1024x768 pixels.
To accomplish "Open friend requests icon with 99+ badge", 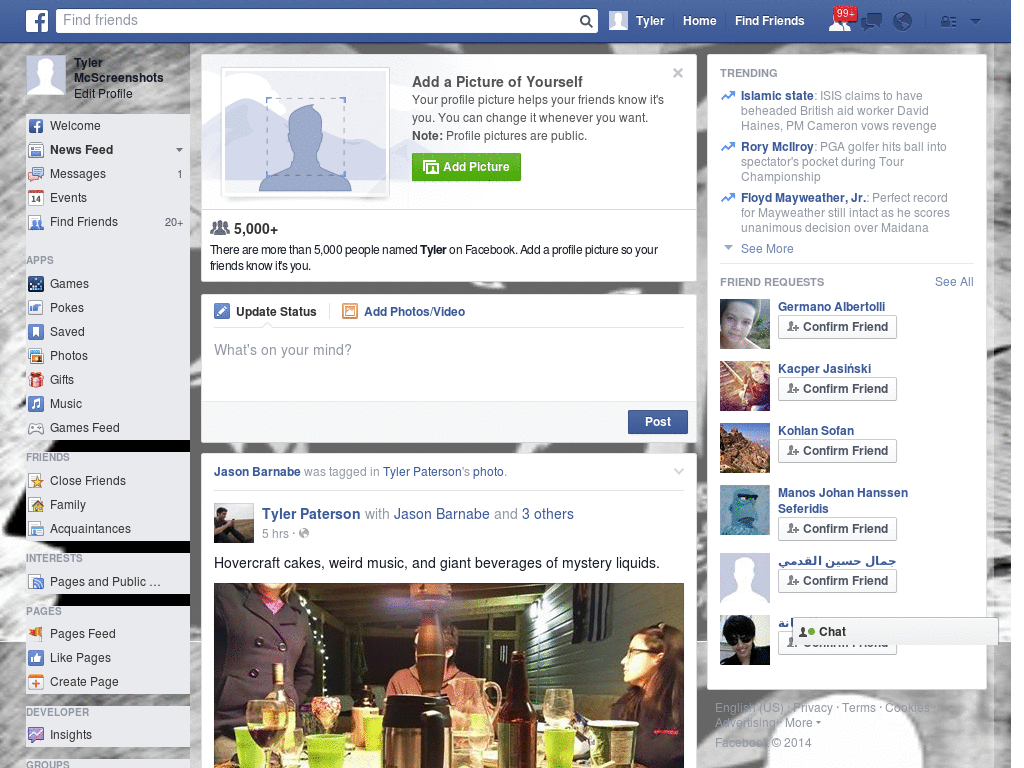I will 840,21.
